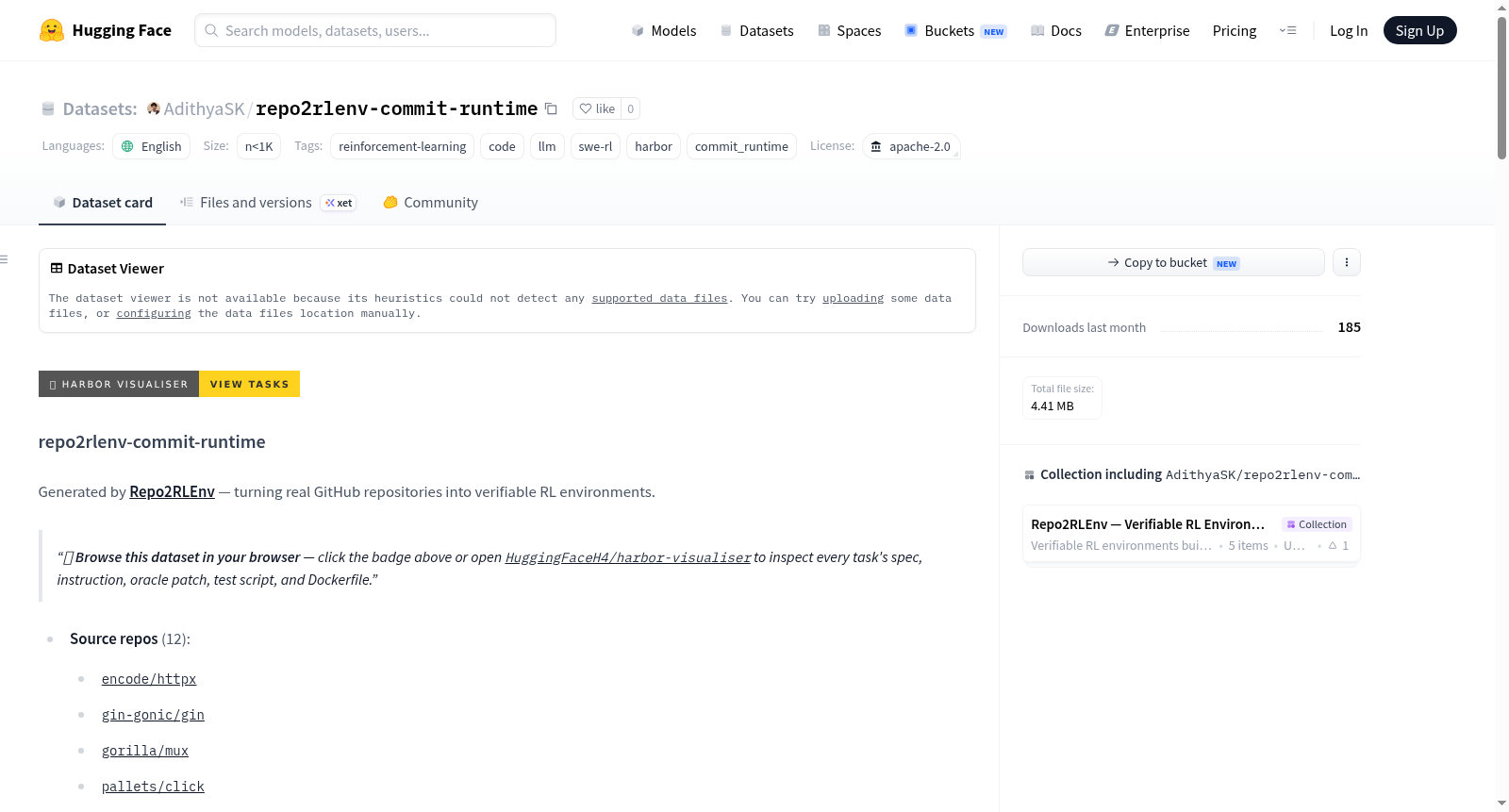Copy dataset name with copy icon

[552, 108]
